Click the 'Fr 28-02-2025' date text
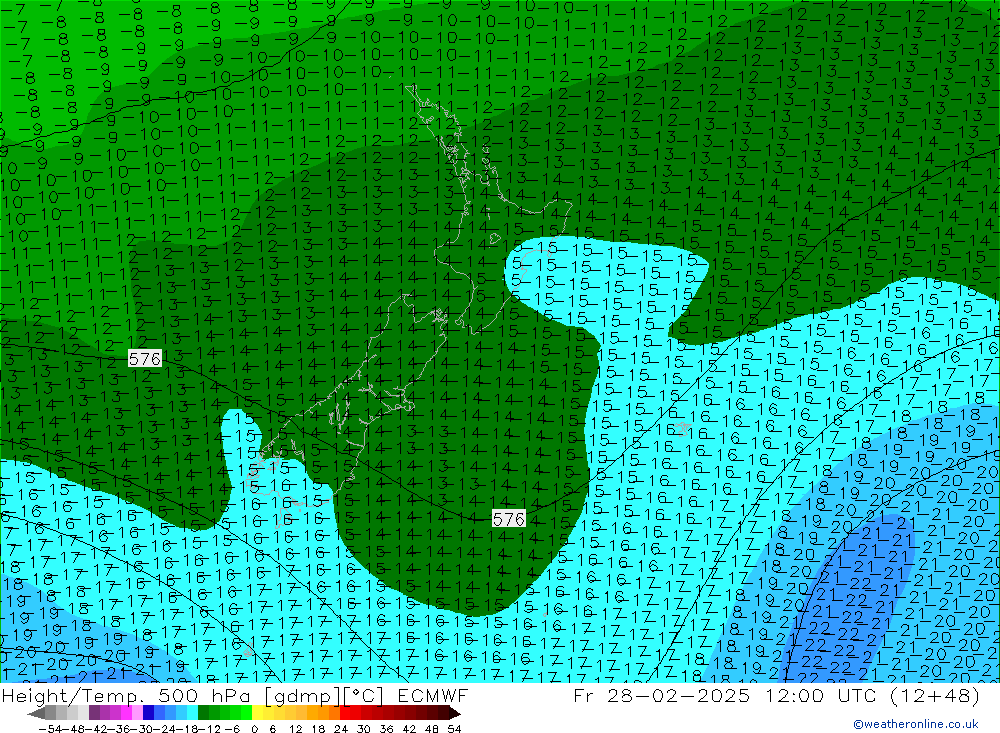 pos(661,695)
